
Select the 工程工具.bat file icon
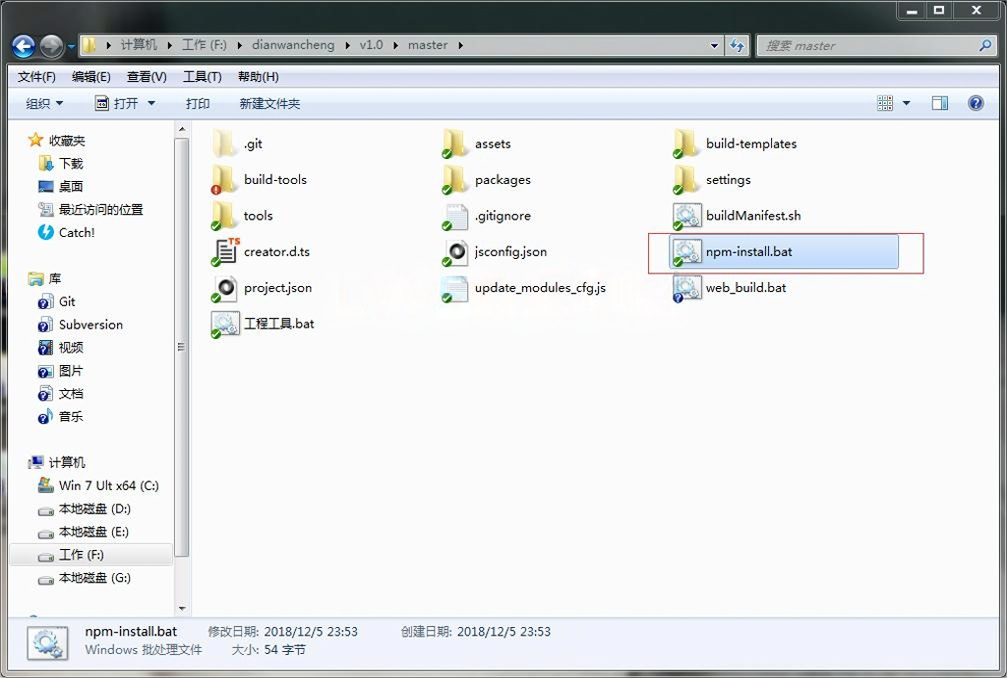[225, 324]
